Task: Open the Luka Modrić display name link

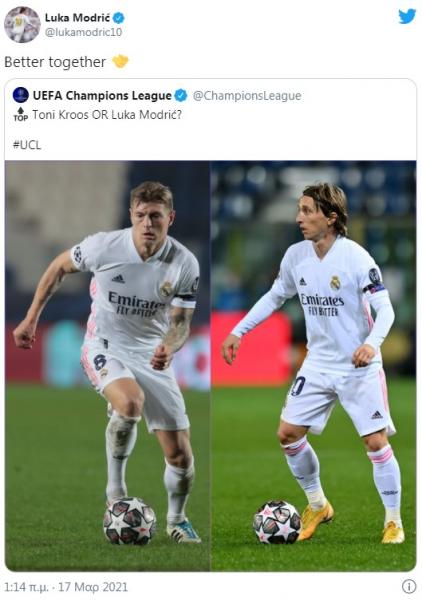Action: [x=77, y=18]
